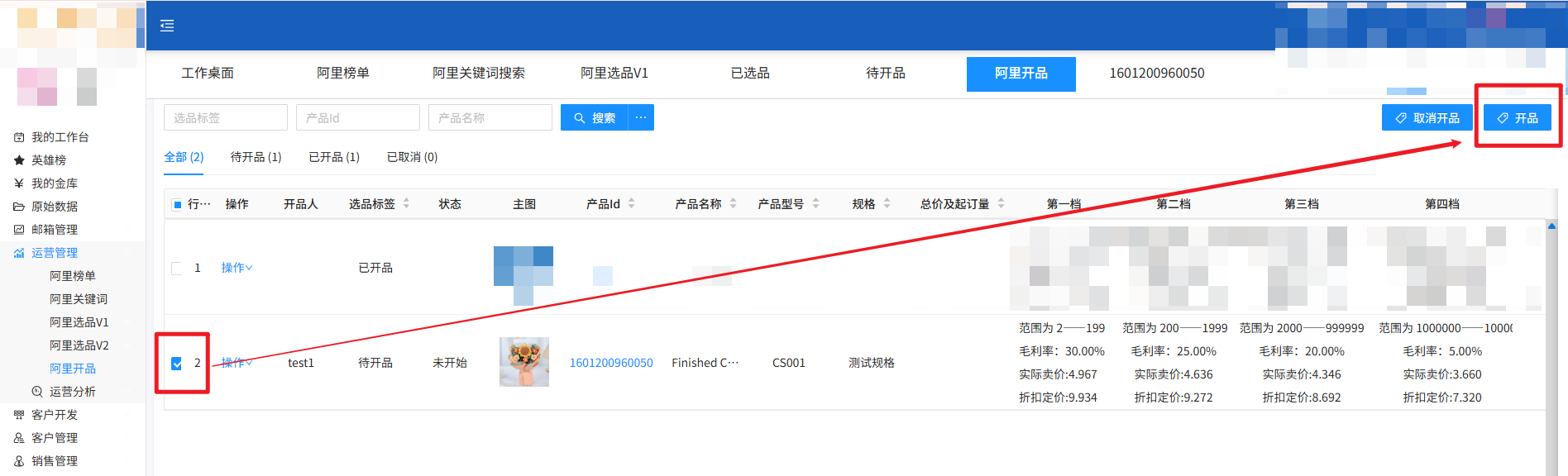Screen dimensions: 1568x476
Task: Sort by 产品Id column arrows
Action: click(632, 203)
